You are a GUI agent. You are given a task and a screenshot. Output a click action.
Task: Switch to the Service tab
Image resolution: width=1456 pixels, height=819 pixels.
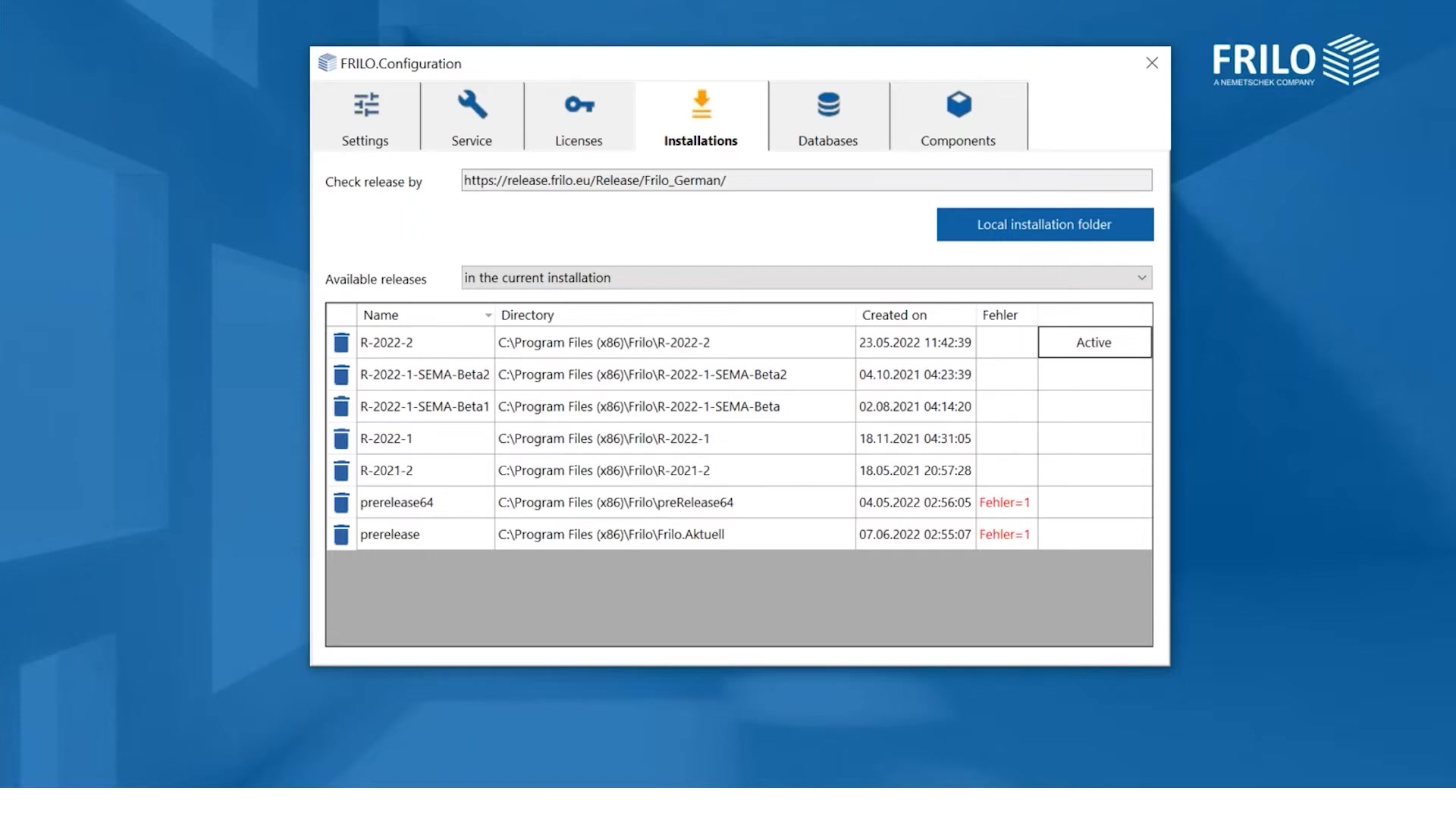click(x=472, y=118)
